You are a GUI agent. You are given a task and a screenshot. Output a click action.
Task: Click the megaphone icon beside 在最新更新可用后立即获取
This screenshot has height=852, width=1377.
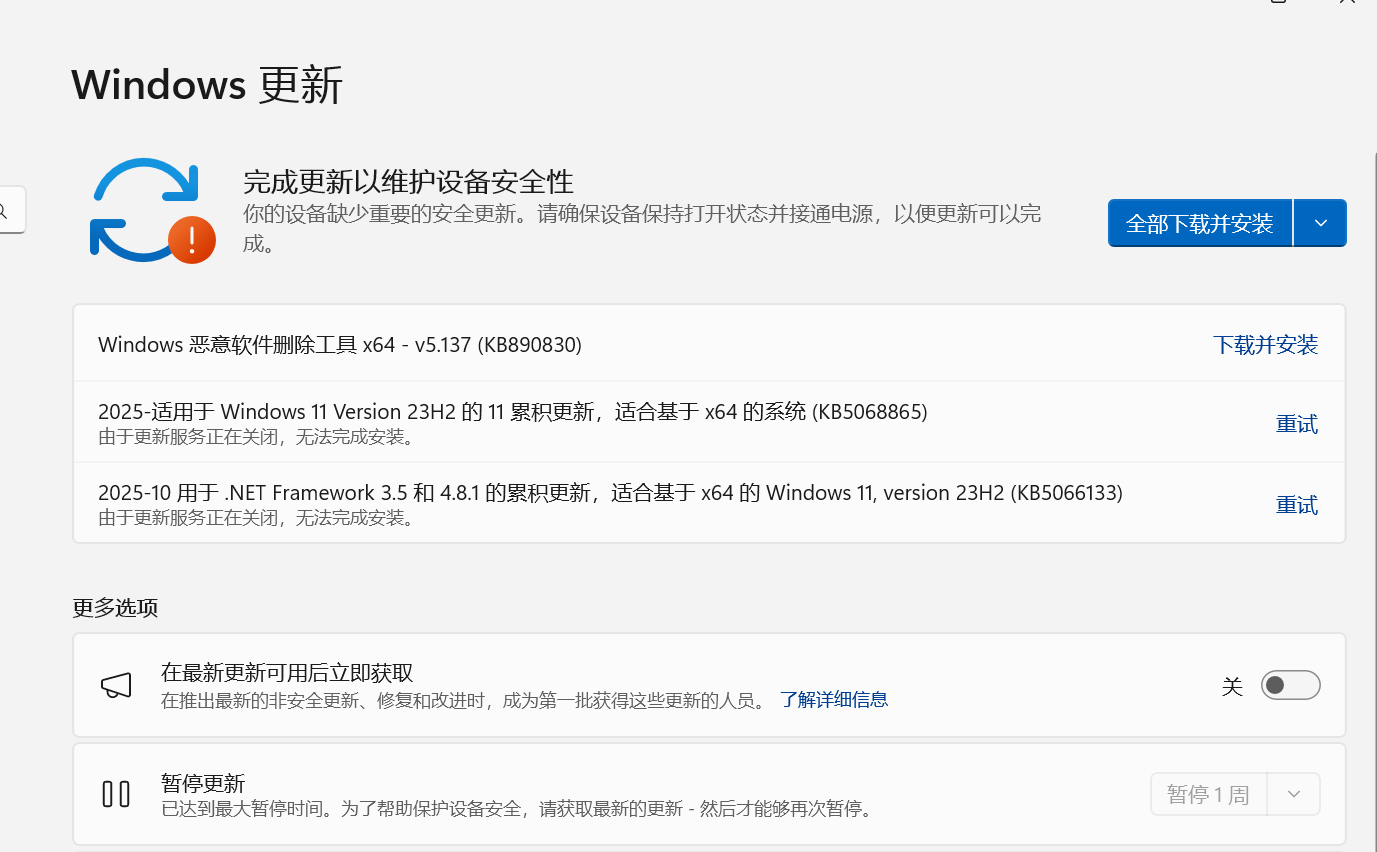[x=116, y=685]
